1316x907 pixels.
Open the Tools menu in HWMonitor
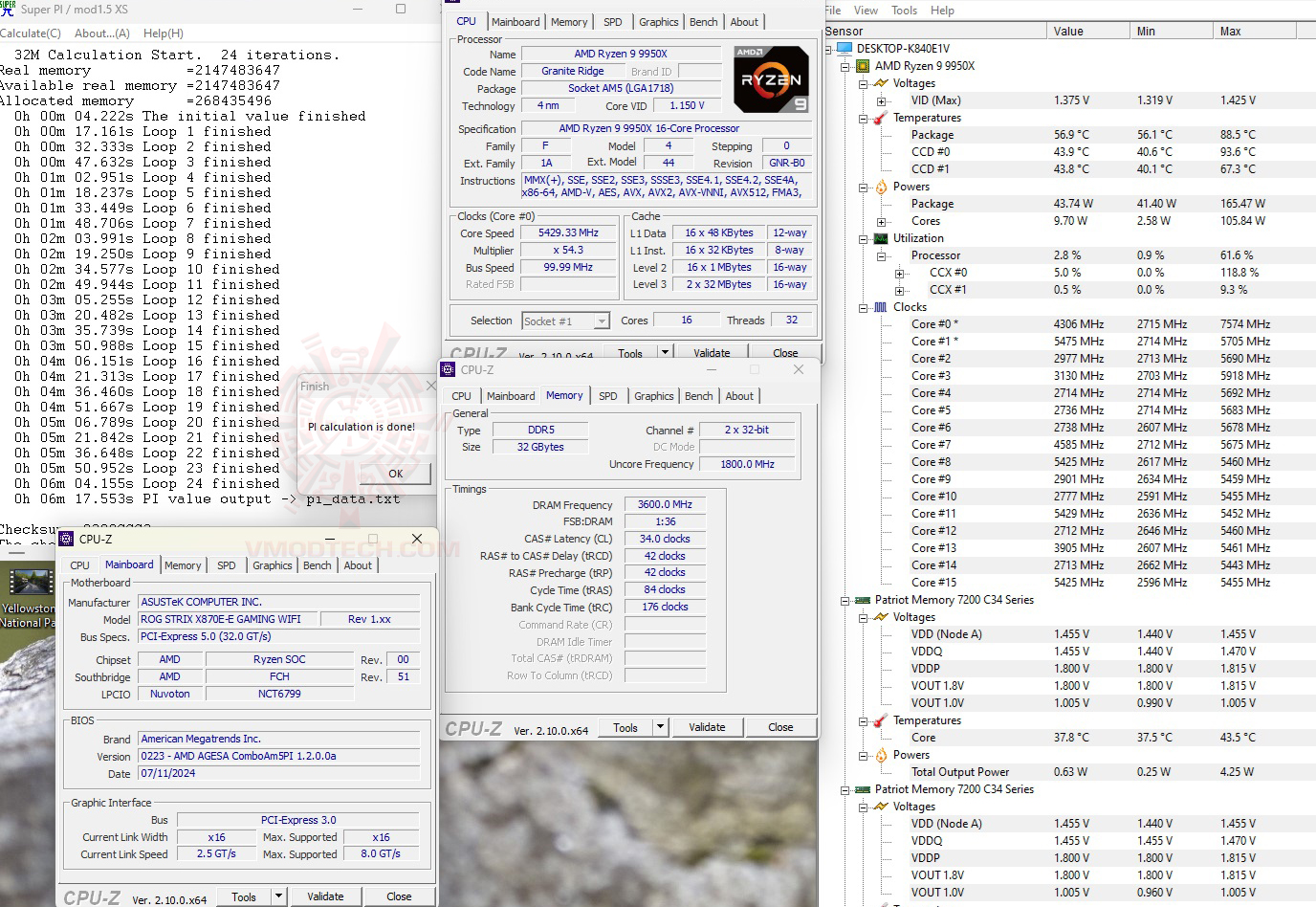coord(905,11)
